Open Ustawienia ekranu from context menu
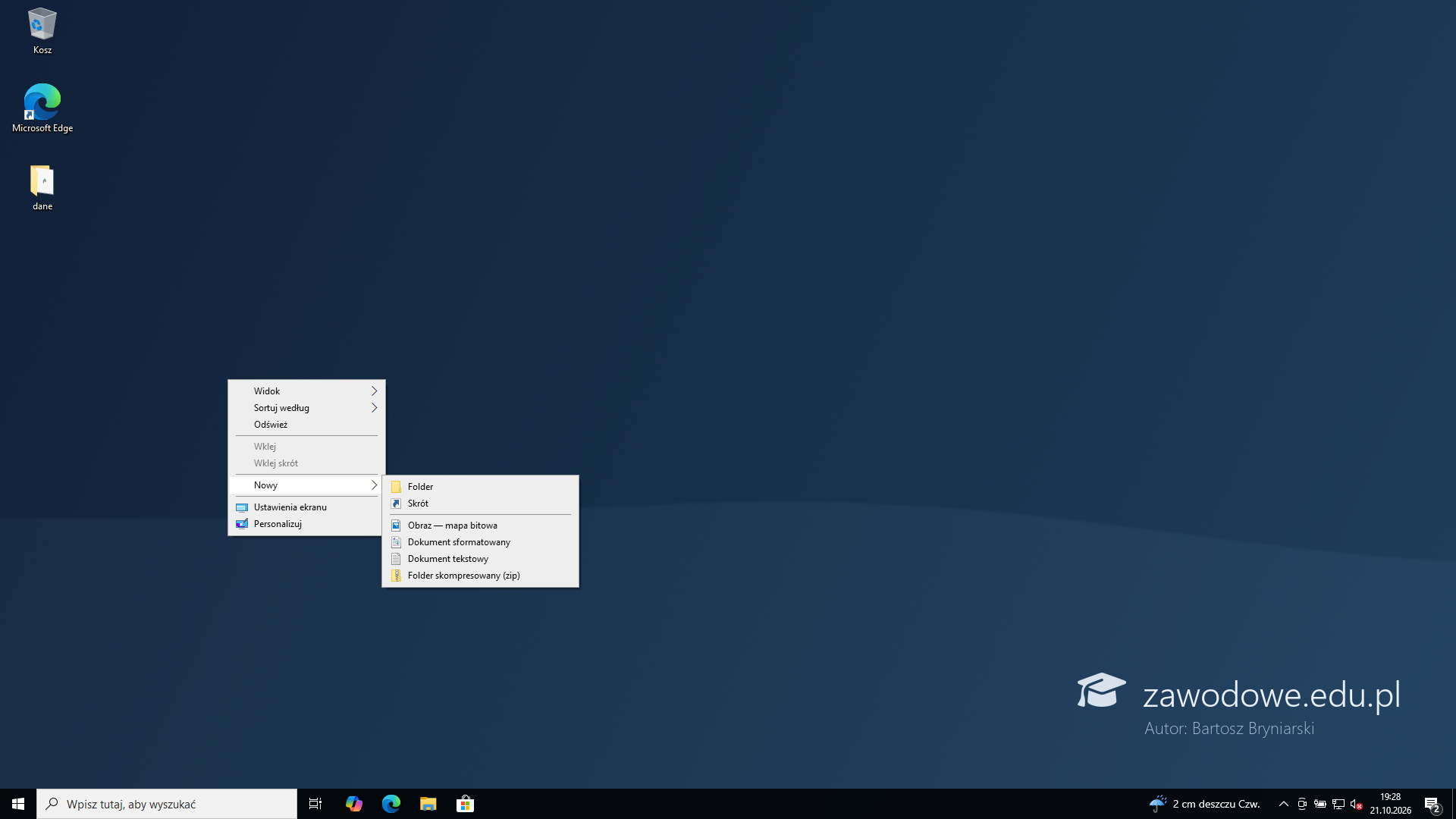The image size is (1456, 819). pyautogui.click(x=307, y=507)
